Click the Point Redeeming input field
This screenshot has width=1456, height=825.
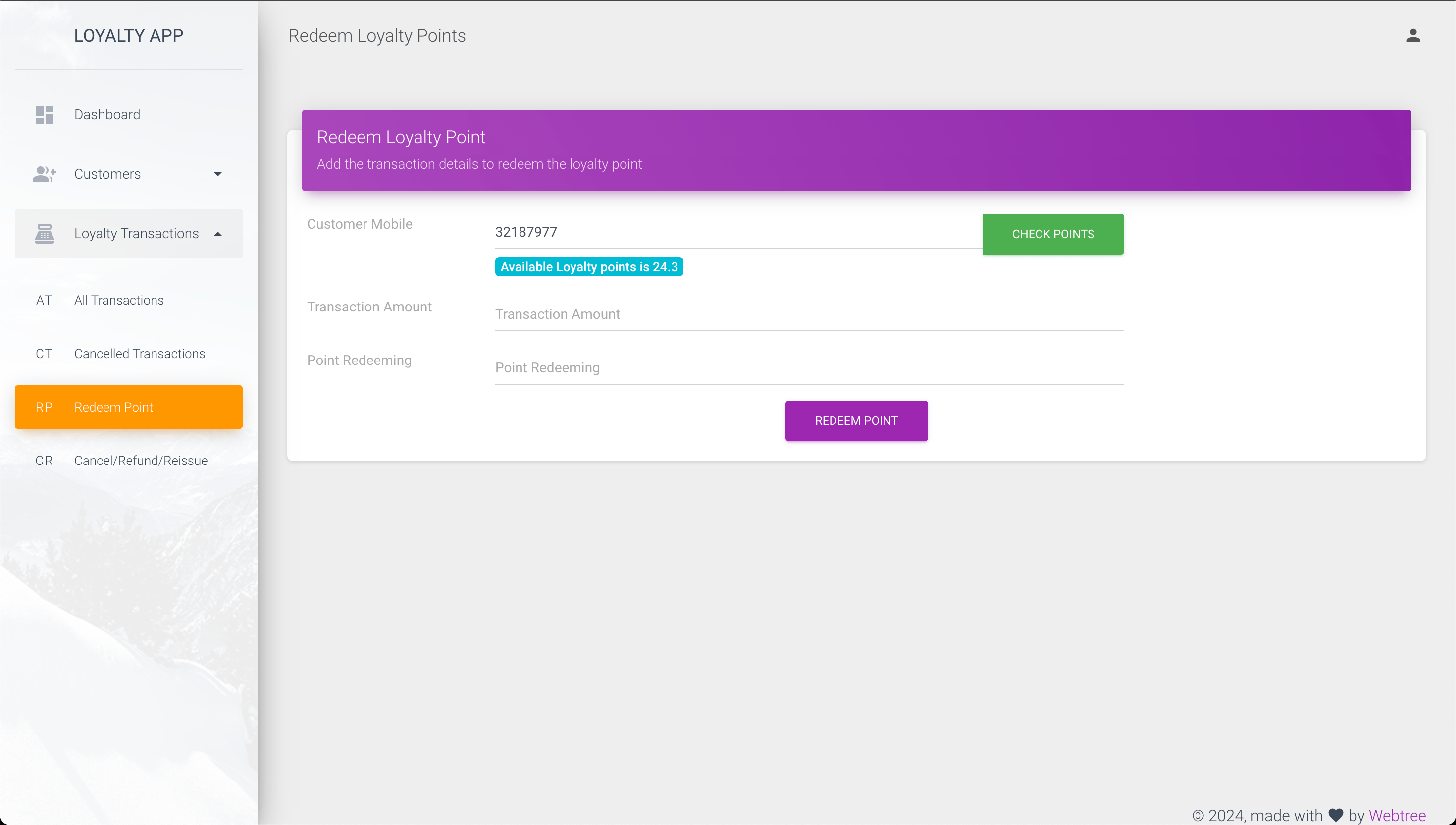(x=809, y=367)
